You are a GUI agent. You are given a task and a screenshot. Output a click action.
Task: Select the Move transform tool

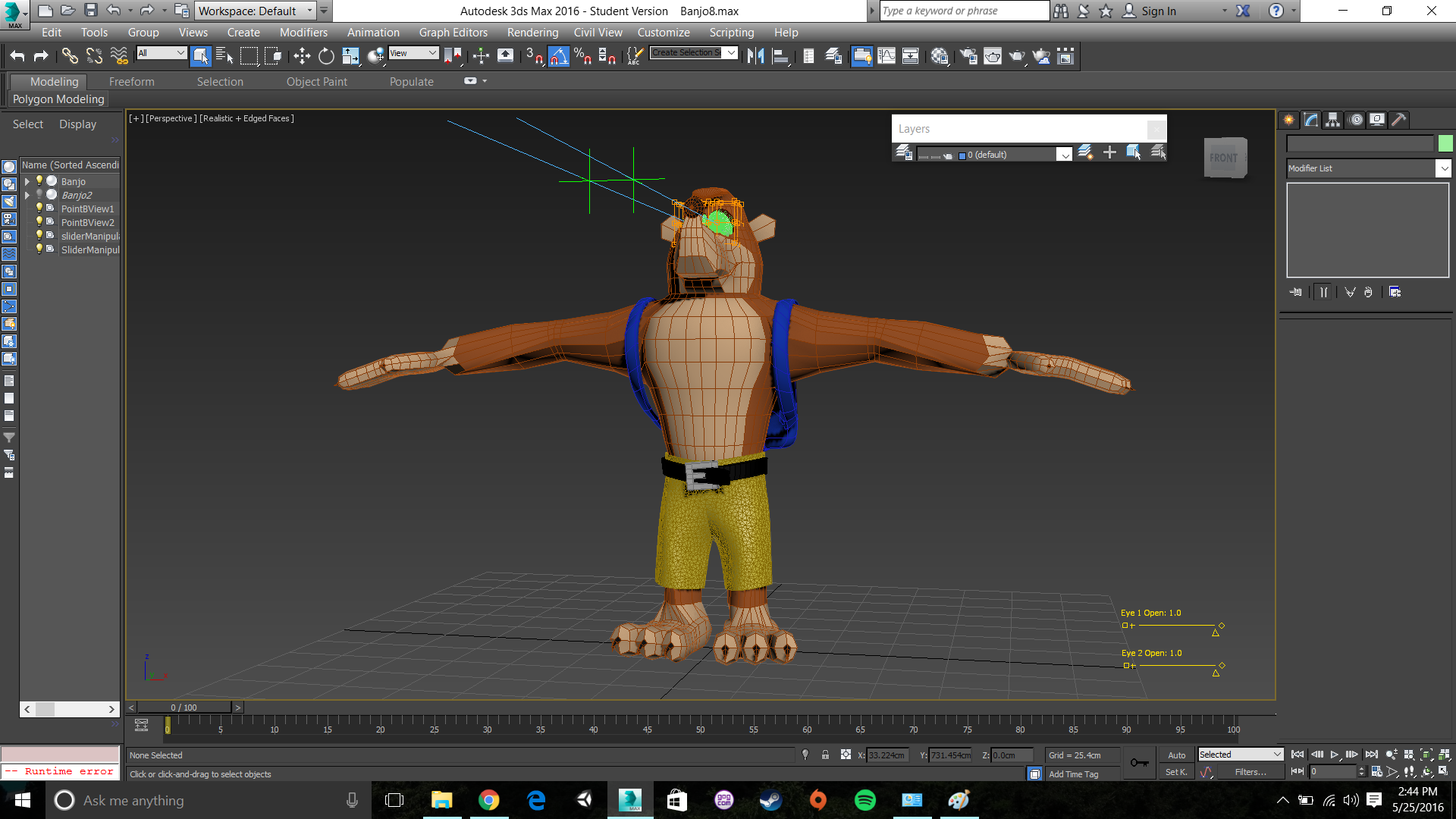pos(302,56)
